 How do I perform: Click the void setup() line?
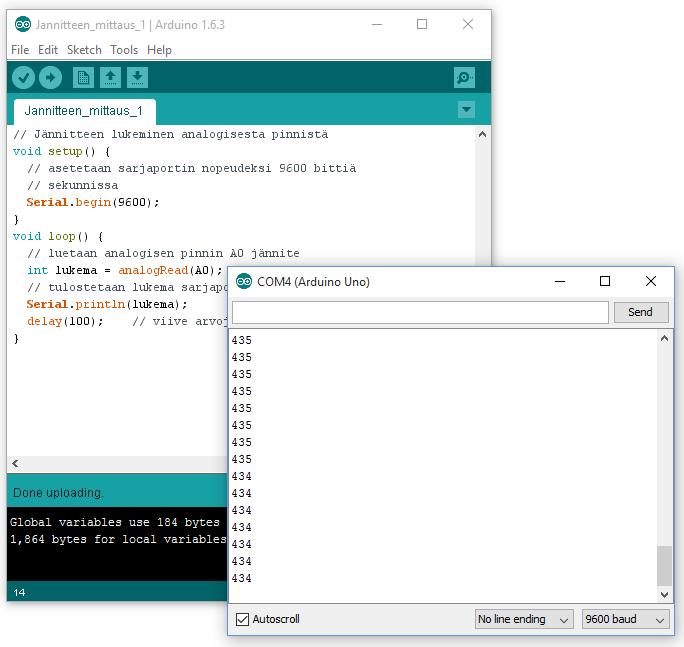coord(62,151)
